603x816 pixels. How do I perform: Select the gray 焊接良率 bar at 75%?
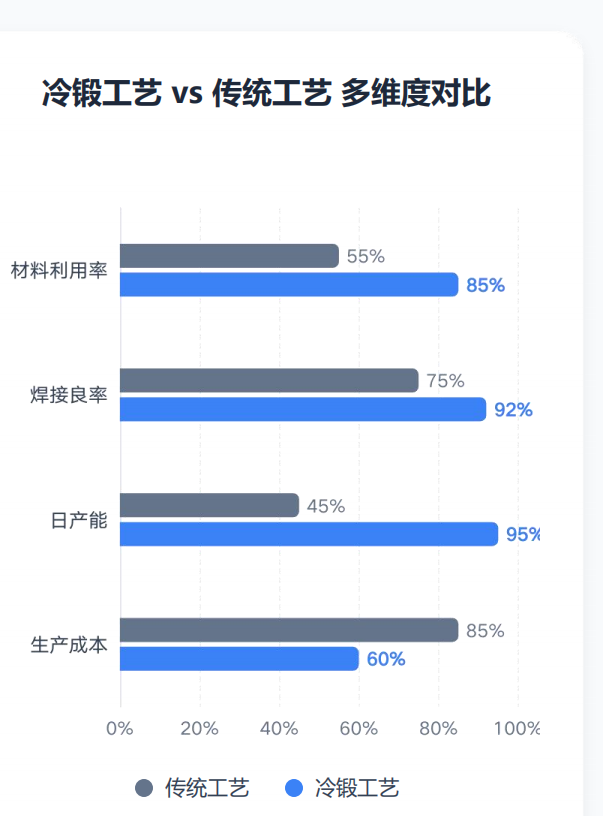270,380
